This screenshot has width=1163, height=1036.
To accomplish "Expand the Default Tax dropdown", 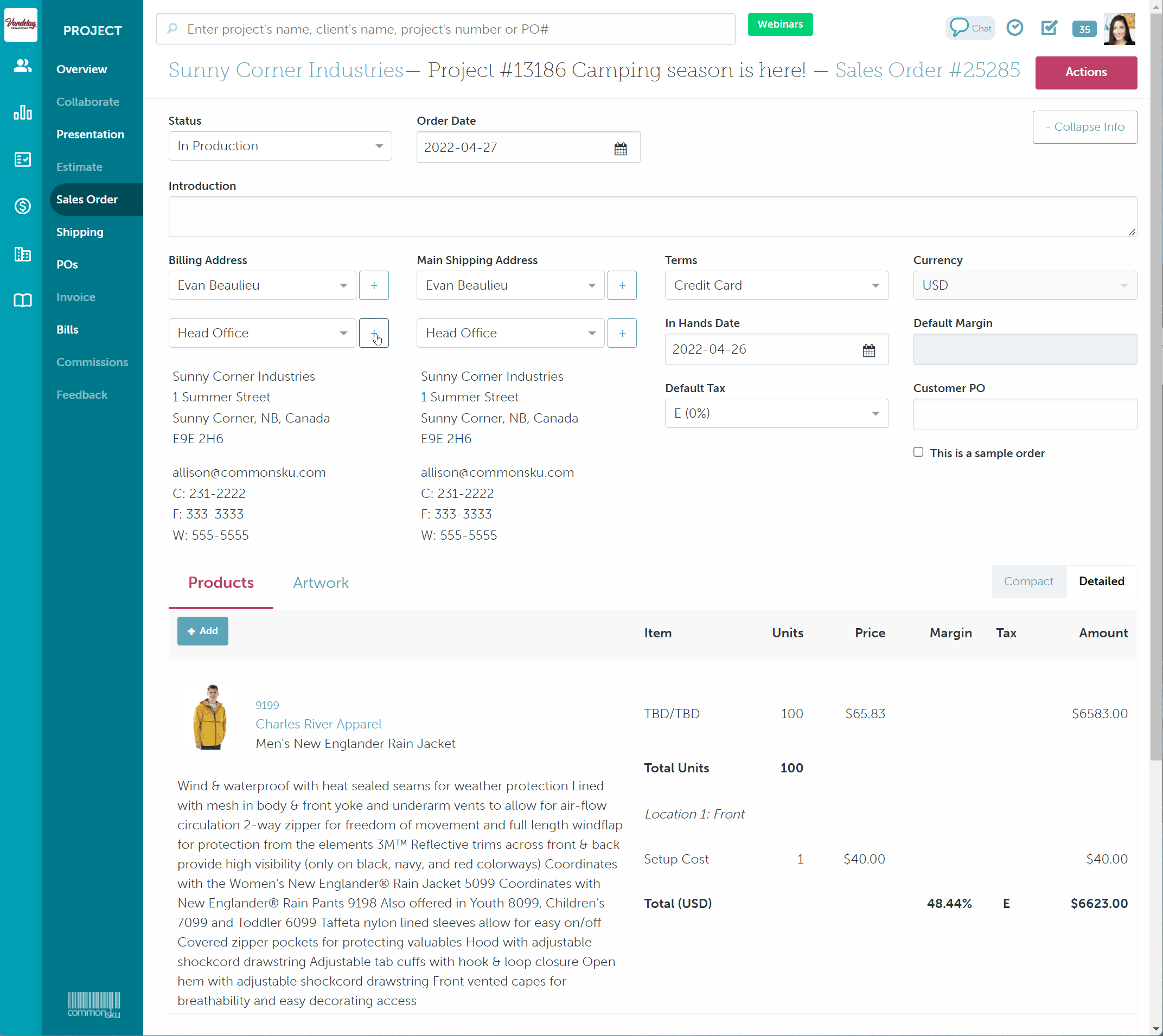I will [x=776, y=413].
